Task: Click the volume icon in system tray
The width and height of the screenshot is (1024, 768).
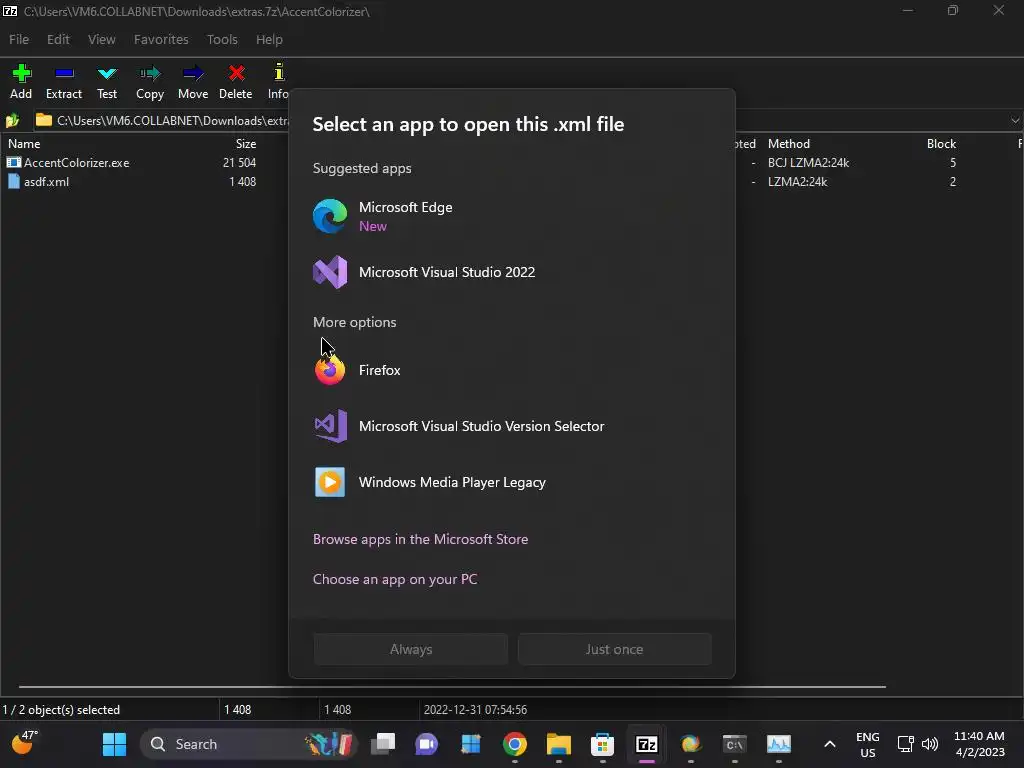Action: [x=929, y=744]
